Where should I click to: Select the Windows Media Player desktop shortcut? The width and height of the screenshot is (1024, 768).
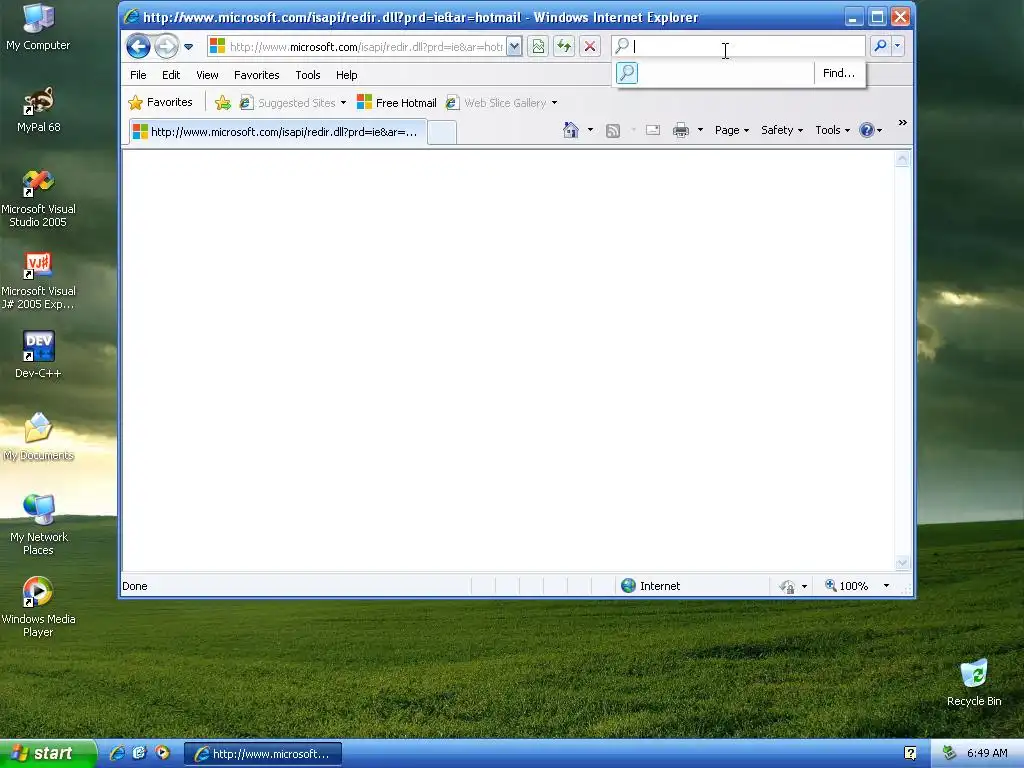tap(38, 607)
